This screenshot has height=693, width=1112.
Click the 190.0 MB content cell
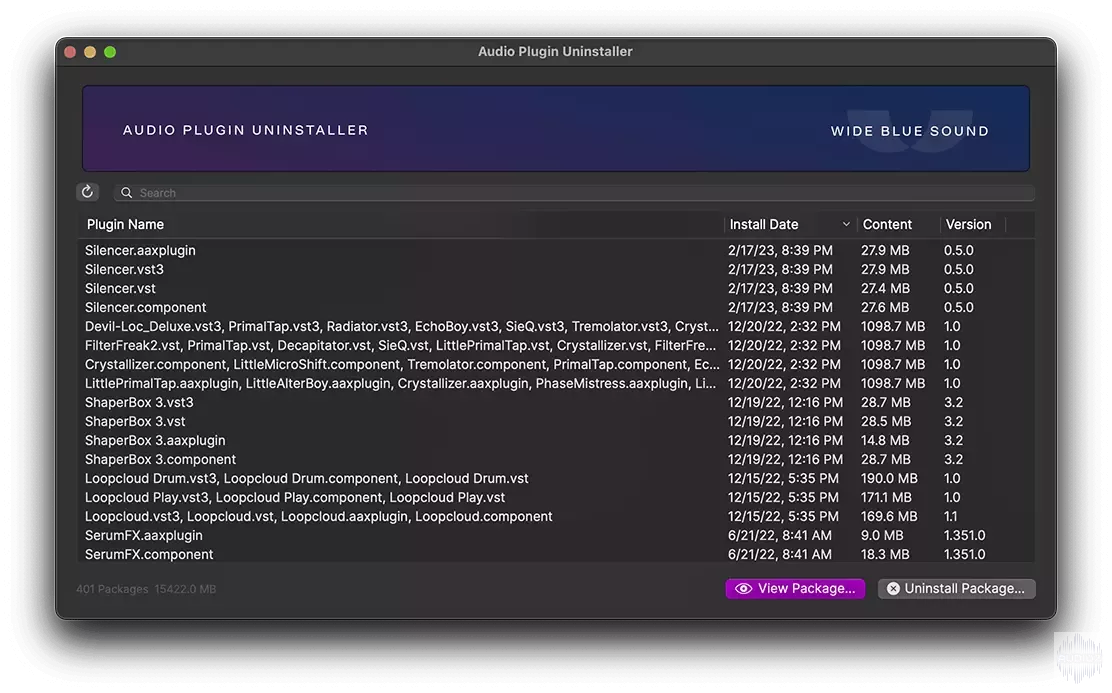click(x=889, y=479)
